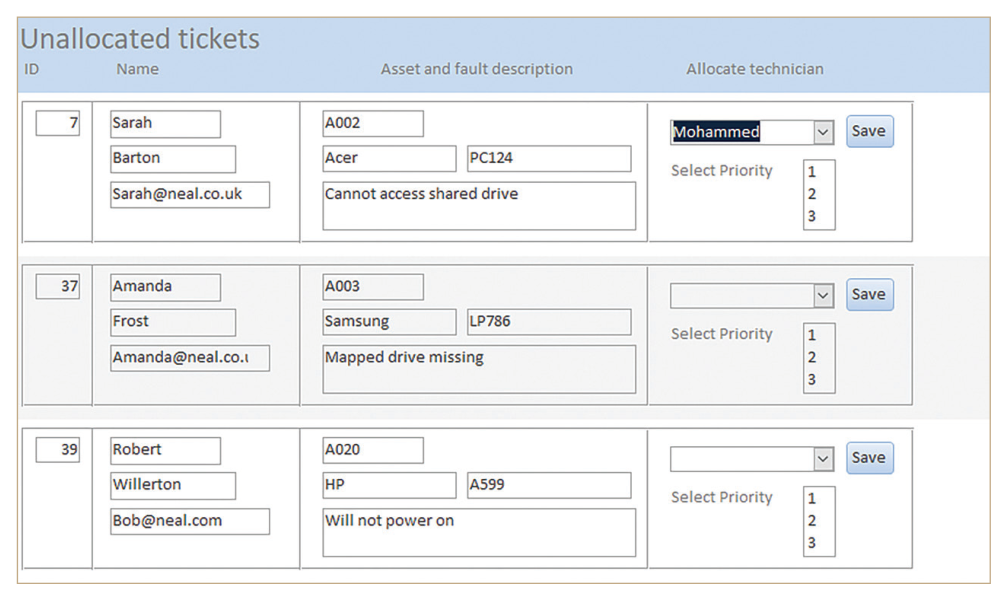Select the asset field A003
This screenshot has width=1007, height=601.
click(373, 287)
